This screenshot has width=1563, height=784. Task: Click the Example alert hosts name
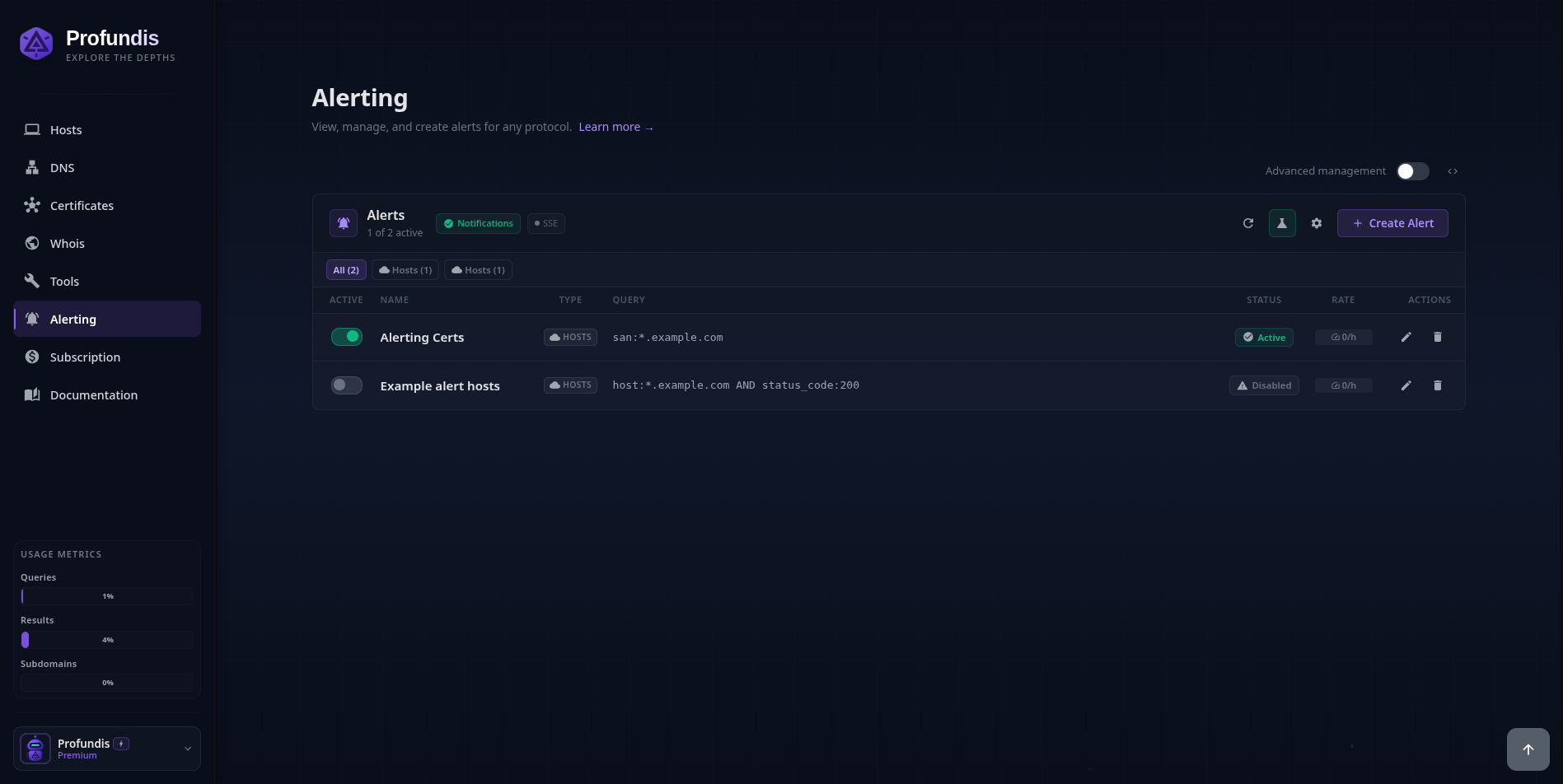pos(440,386)
